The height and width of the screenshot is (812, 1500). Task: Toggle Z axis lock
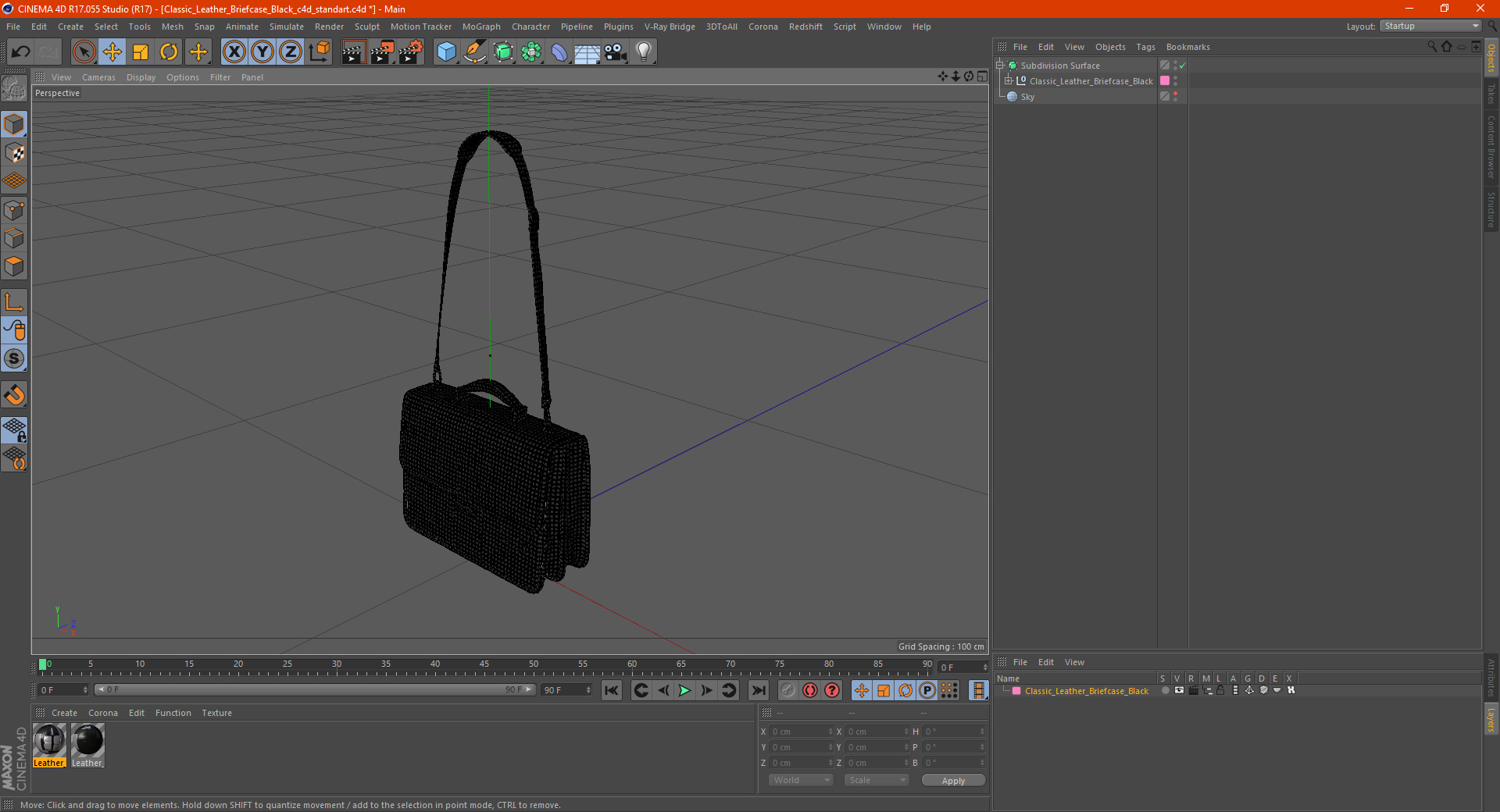291,52
